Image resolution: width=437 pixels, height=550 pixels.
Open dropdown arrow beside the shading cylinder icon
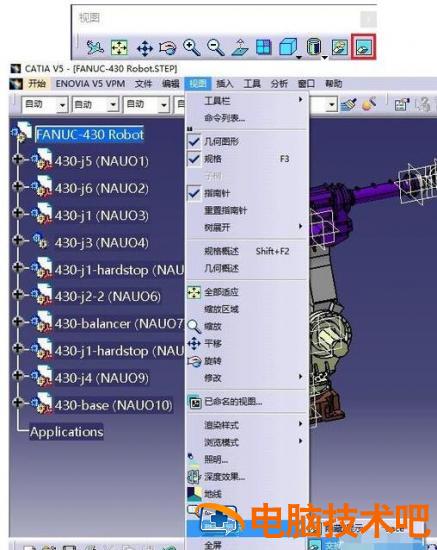[325, 57]
